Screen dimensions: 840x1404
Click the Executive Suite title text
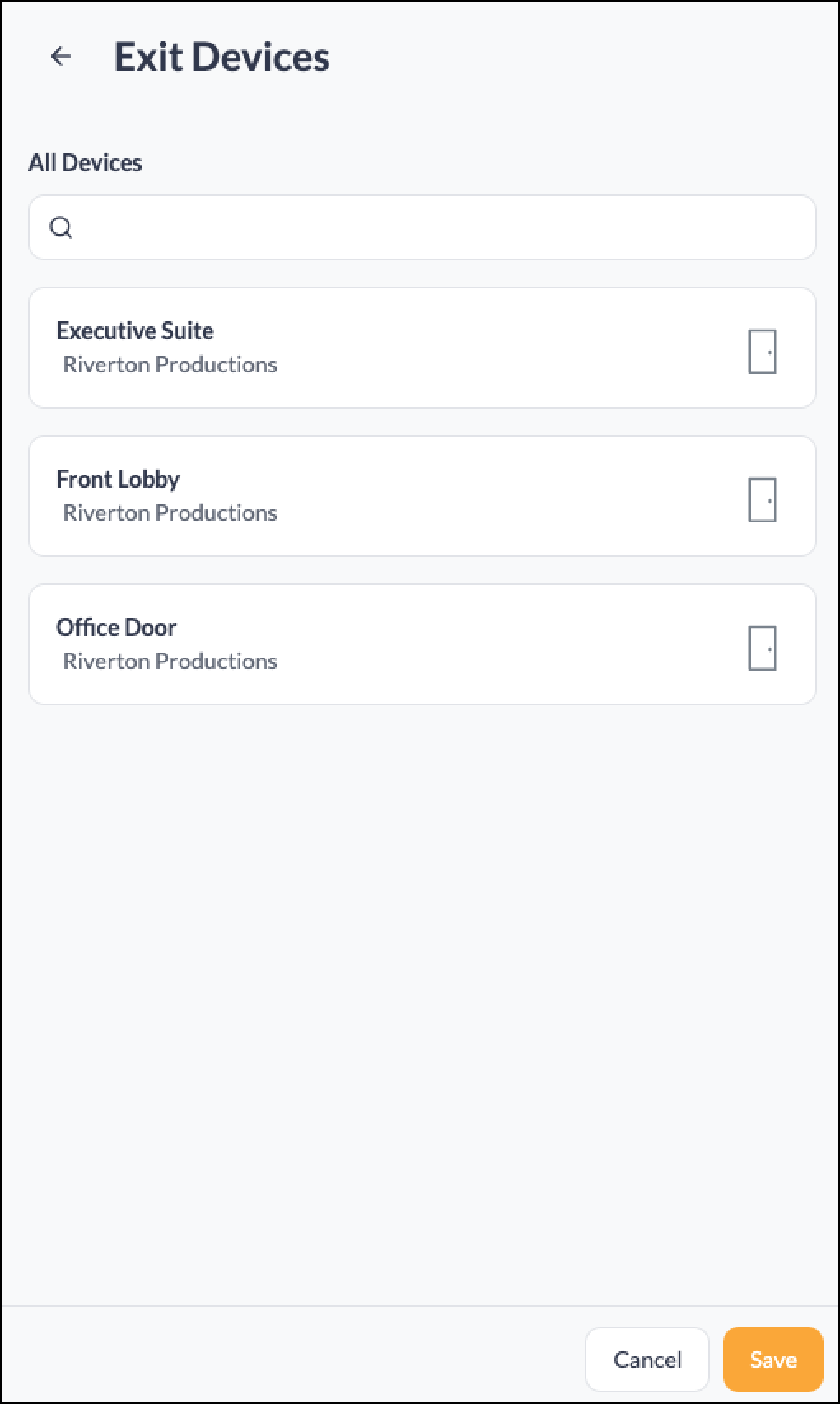tap(135, 330)
